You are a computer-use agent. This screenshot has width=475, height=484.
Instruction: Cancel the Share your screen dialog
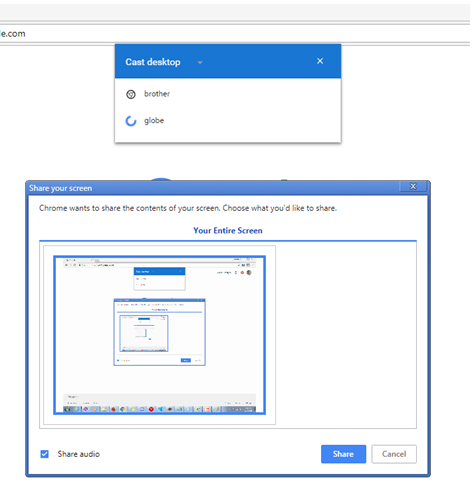point(394,454)
